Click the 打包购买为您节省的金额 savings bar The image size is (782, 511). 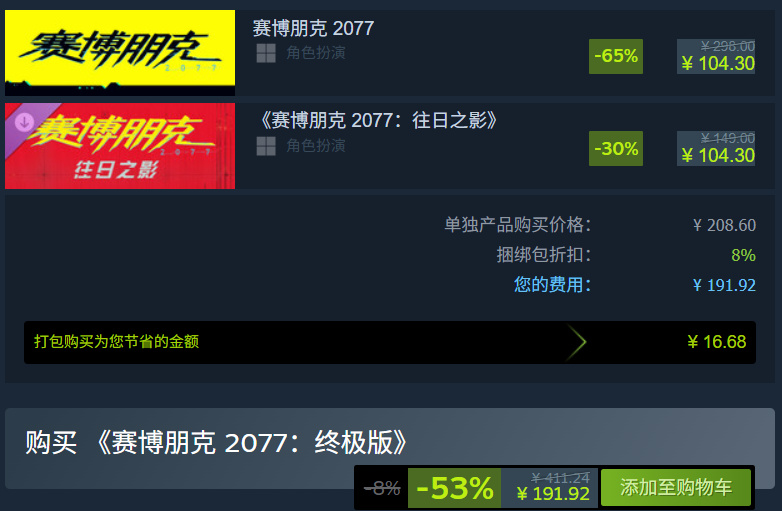(x=390, y=342)
